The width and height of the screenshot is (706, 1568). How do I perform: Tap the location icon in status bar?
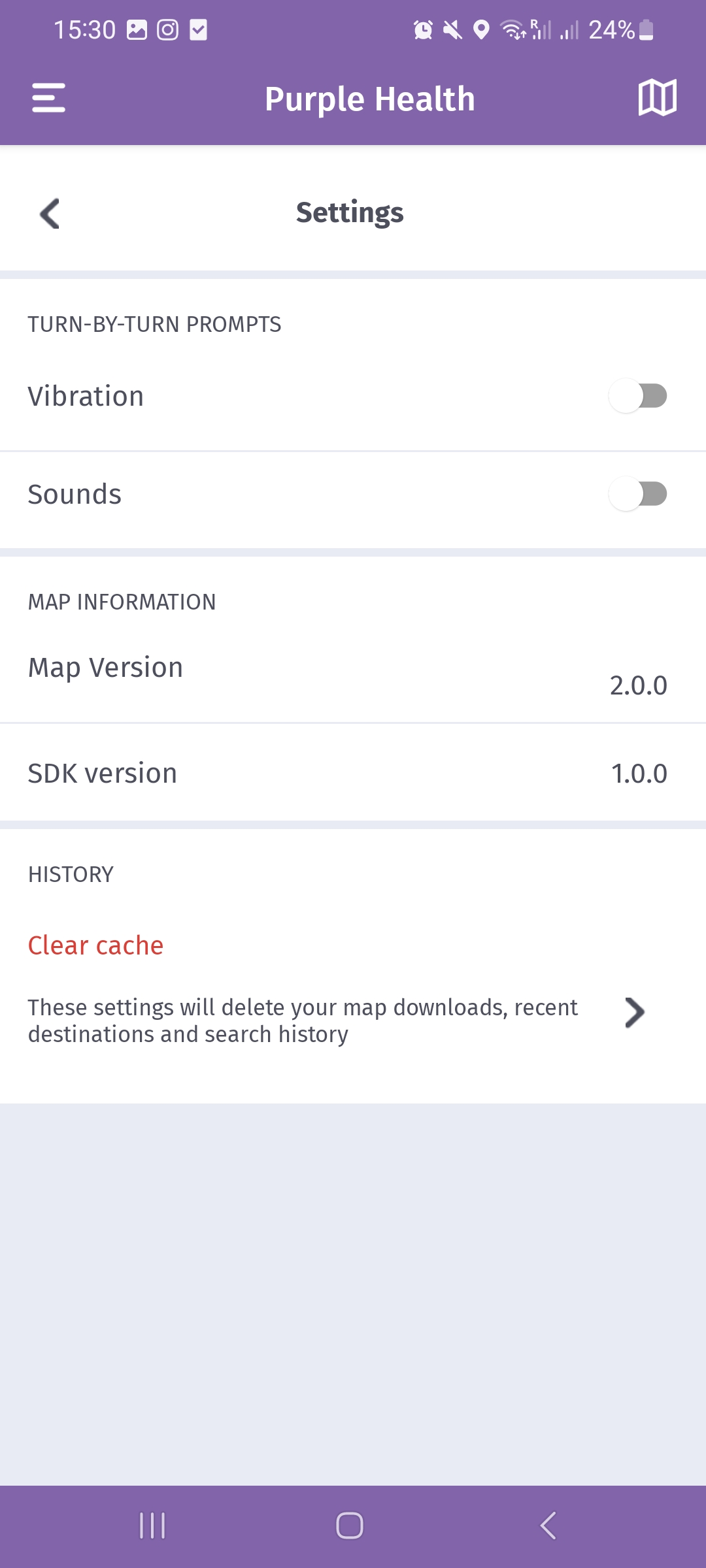coord(481,30)
